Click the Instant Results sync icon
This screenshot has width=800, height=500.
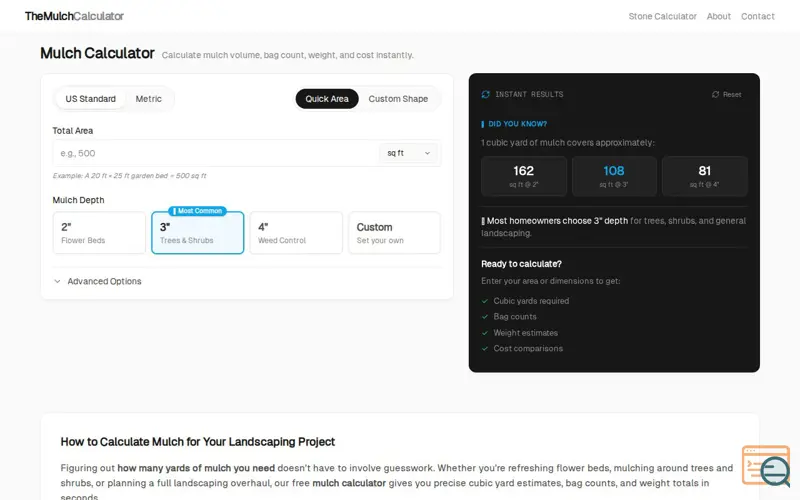click(x=485, y=94)
